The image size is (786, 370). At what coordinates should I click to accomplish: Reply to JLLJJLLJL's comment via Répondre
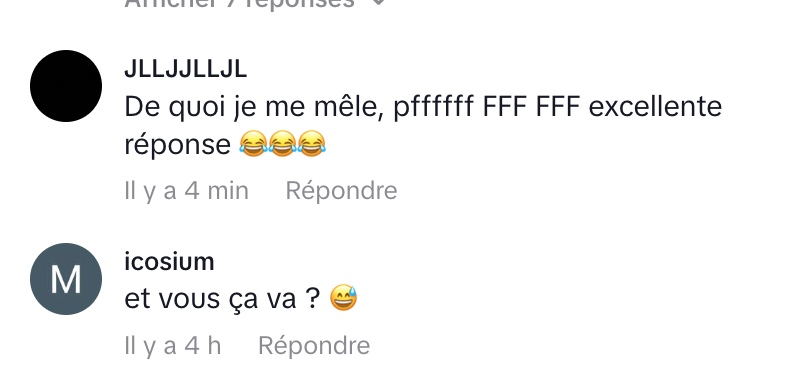click(x=341, y=191)
